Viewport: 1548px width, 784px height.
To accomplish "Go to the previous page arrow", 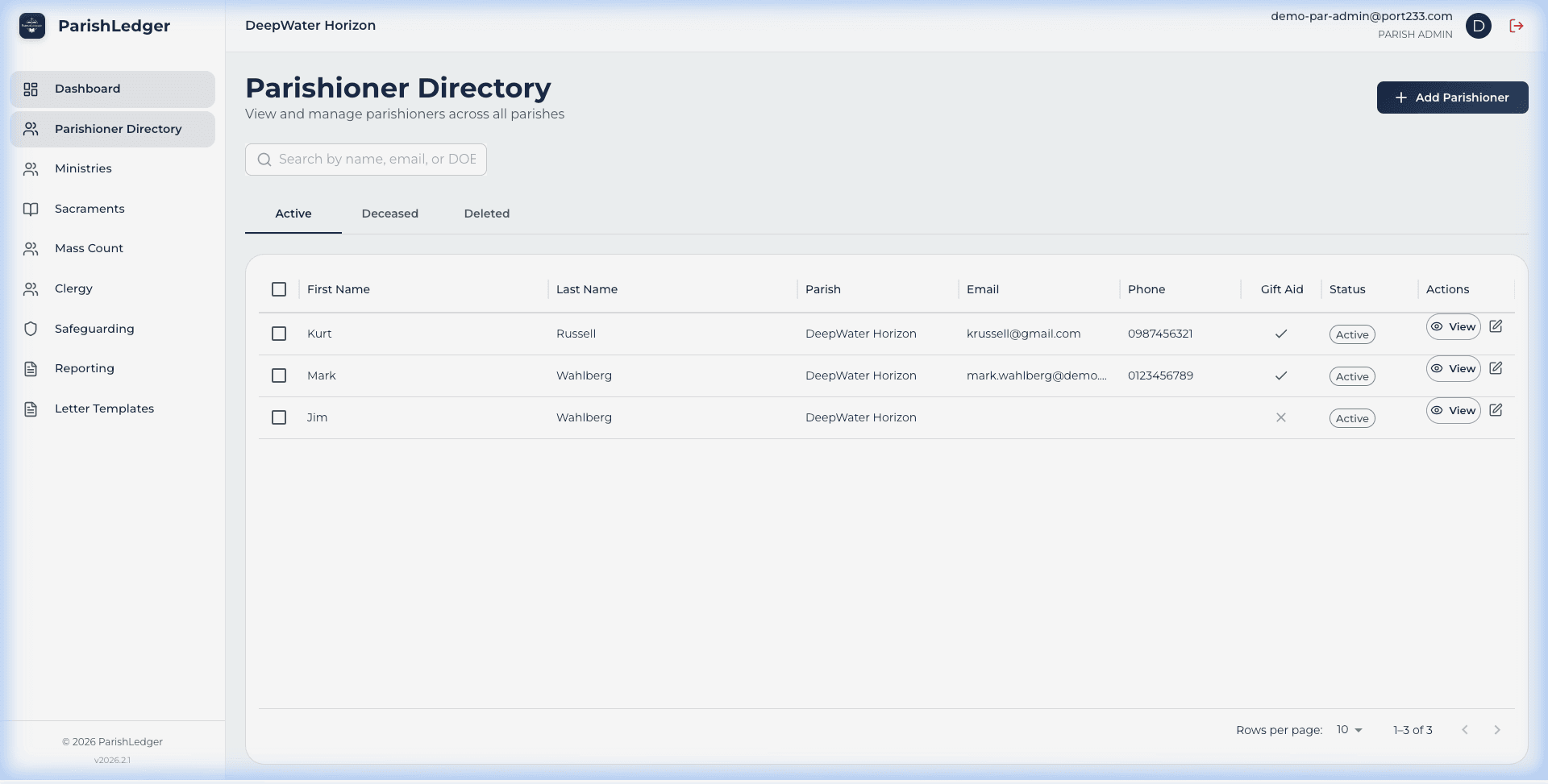I will pyautogui.click(x=1465, y=730).
